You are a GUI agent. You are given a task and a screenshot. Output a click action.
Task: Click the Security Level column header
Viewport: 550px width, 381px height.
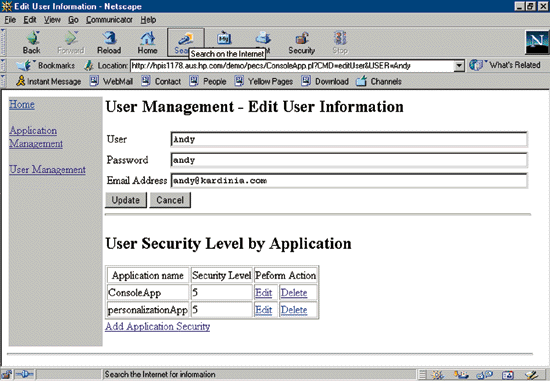(x=222, y=275)
